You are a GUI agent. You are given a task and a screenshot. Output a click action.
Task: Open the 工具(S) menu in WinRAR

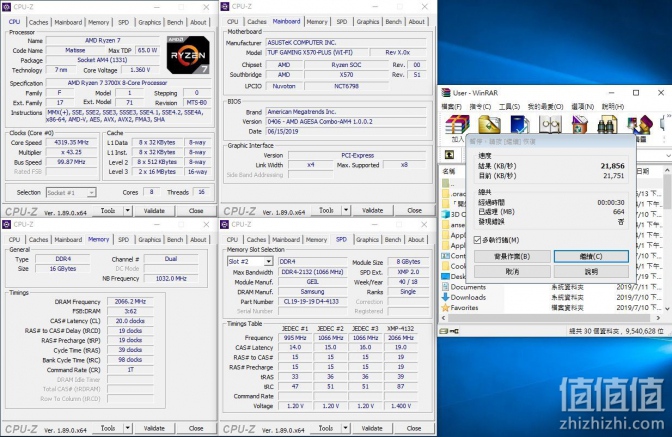(x=509, y=106)
